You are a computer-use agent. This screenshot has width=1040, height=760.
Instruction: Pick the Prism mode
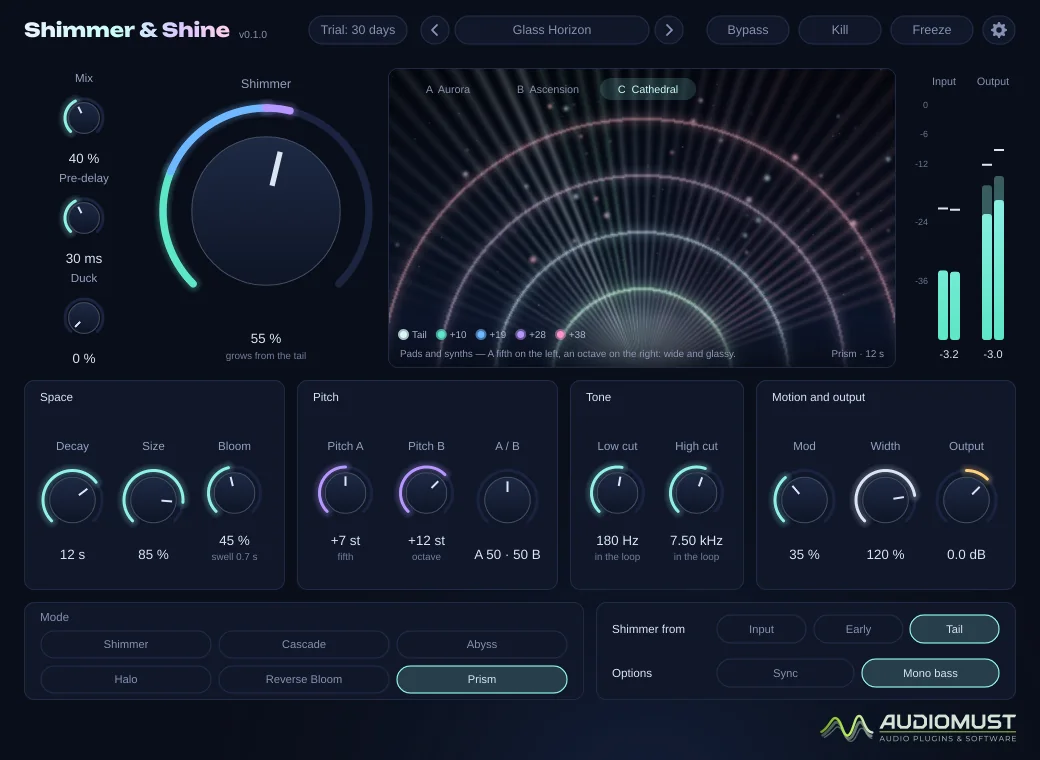pyautogui.click(x=482, y=679)
